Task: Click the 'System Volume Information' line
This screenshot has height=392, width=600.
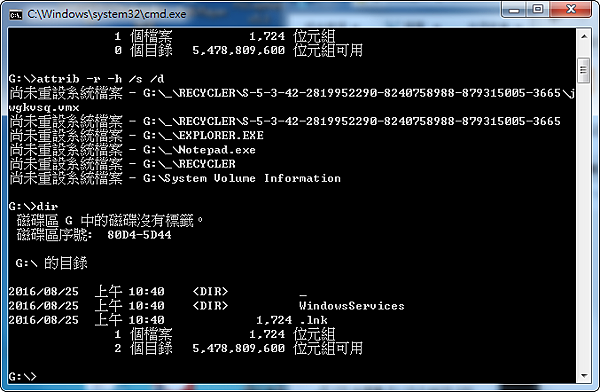Action: [x=175, y=178]
